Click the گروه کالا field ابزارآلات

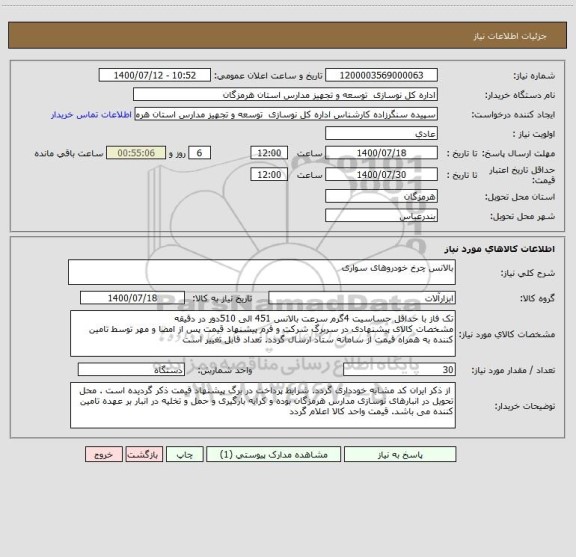coord(362,298)
